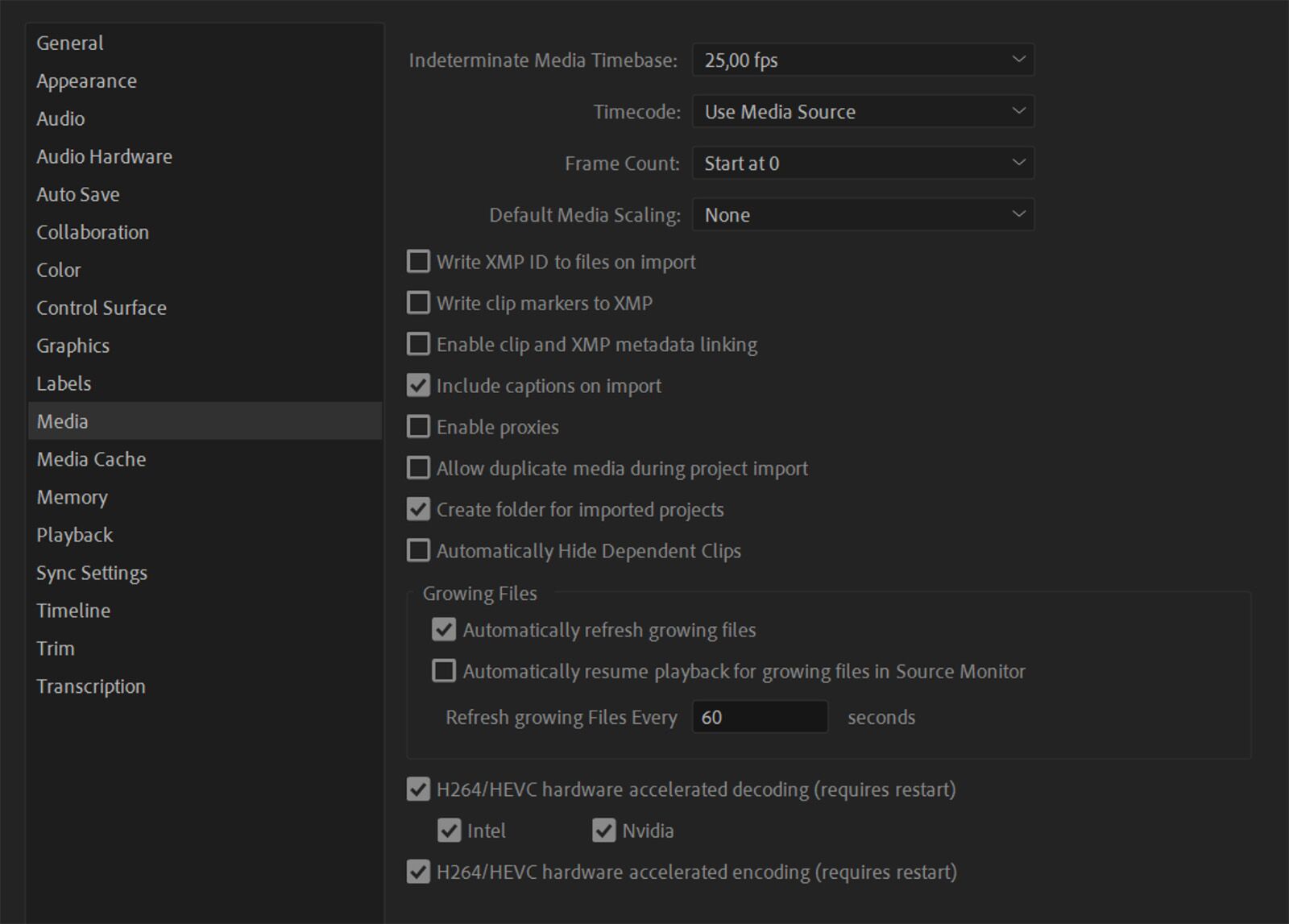Select Timeline in the preferences list

(73, 611)
